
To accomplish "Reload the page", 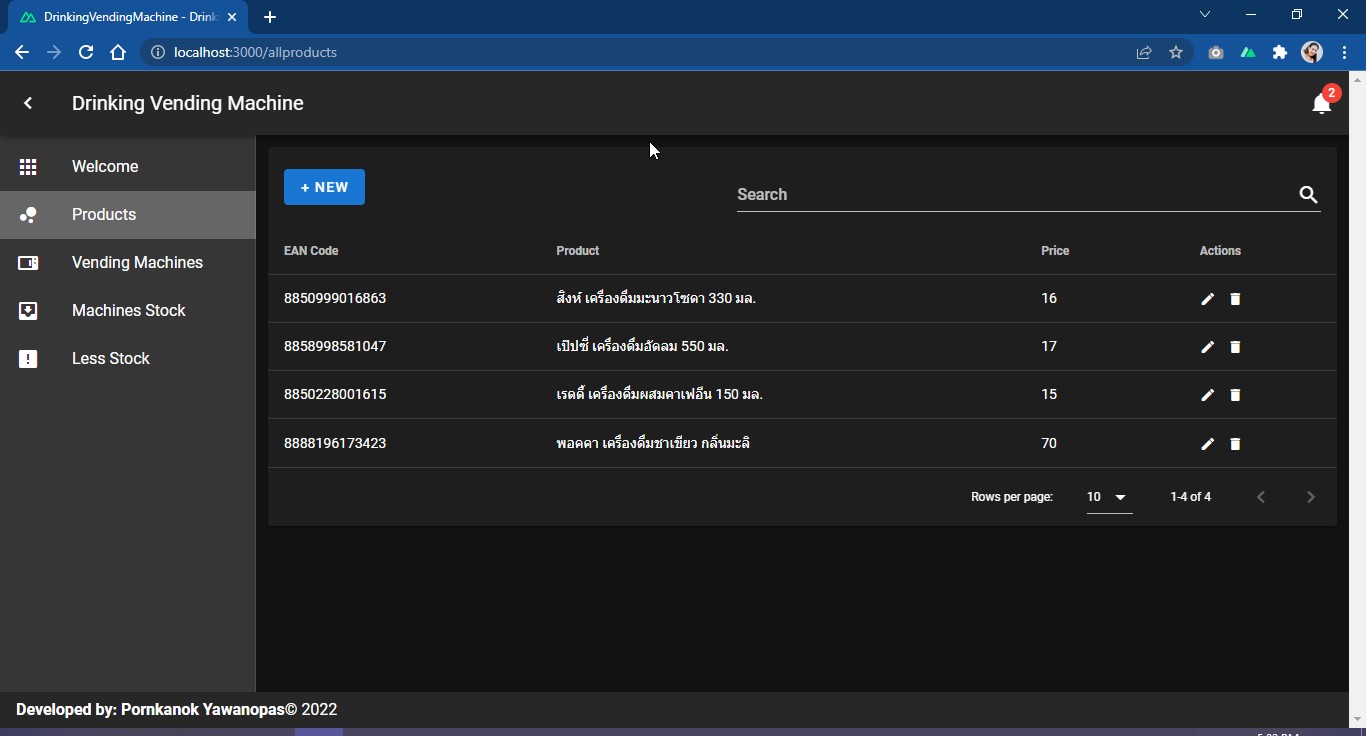I will coord(86,52).
